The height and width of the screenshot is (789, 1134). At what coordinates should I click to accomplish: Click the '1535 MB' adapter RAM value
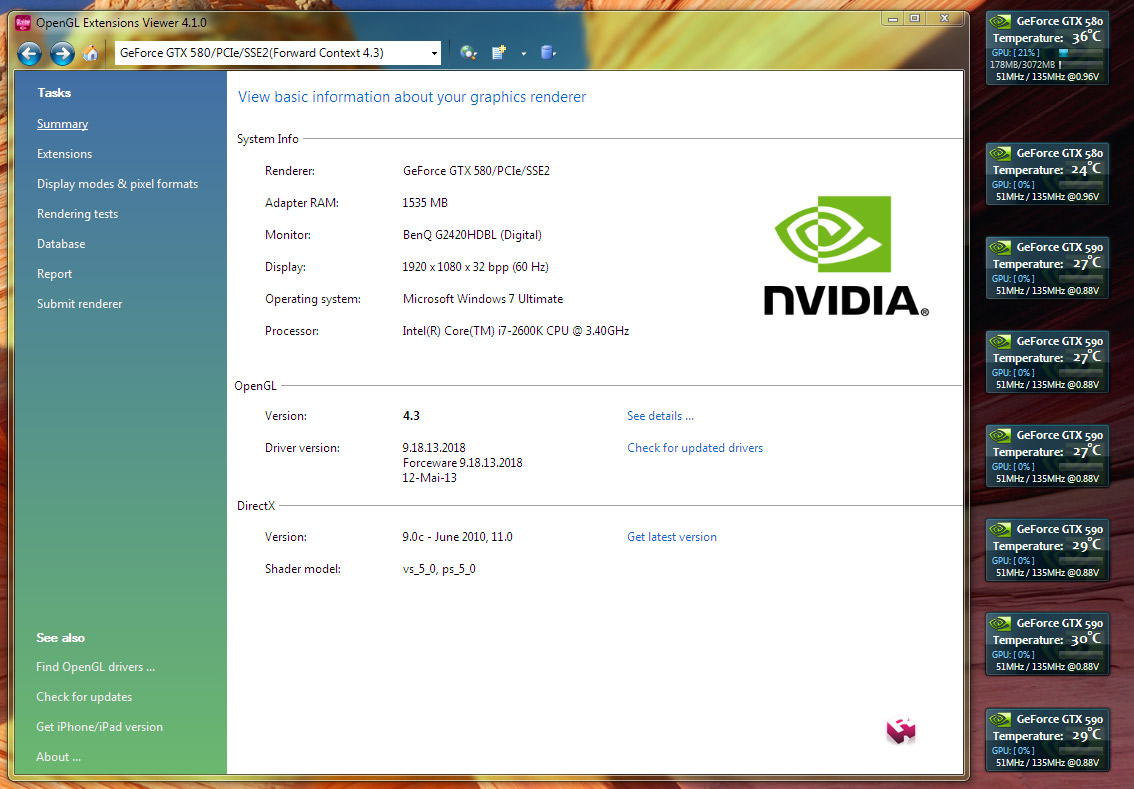coord(425,202)
